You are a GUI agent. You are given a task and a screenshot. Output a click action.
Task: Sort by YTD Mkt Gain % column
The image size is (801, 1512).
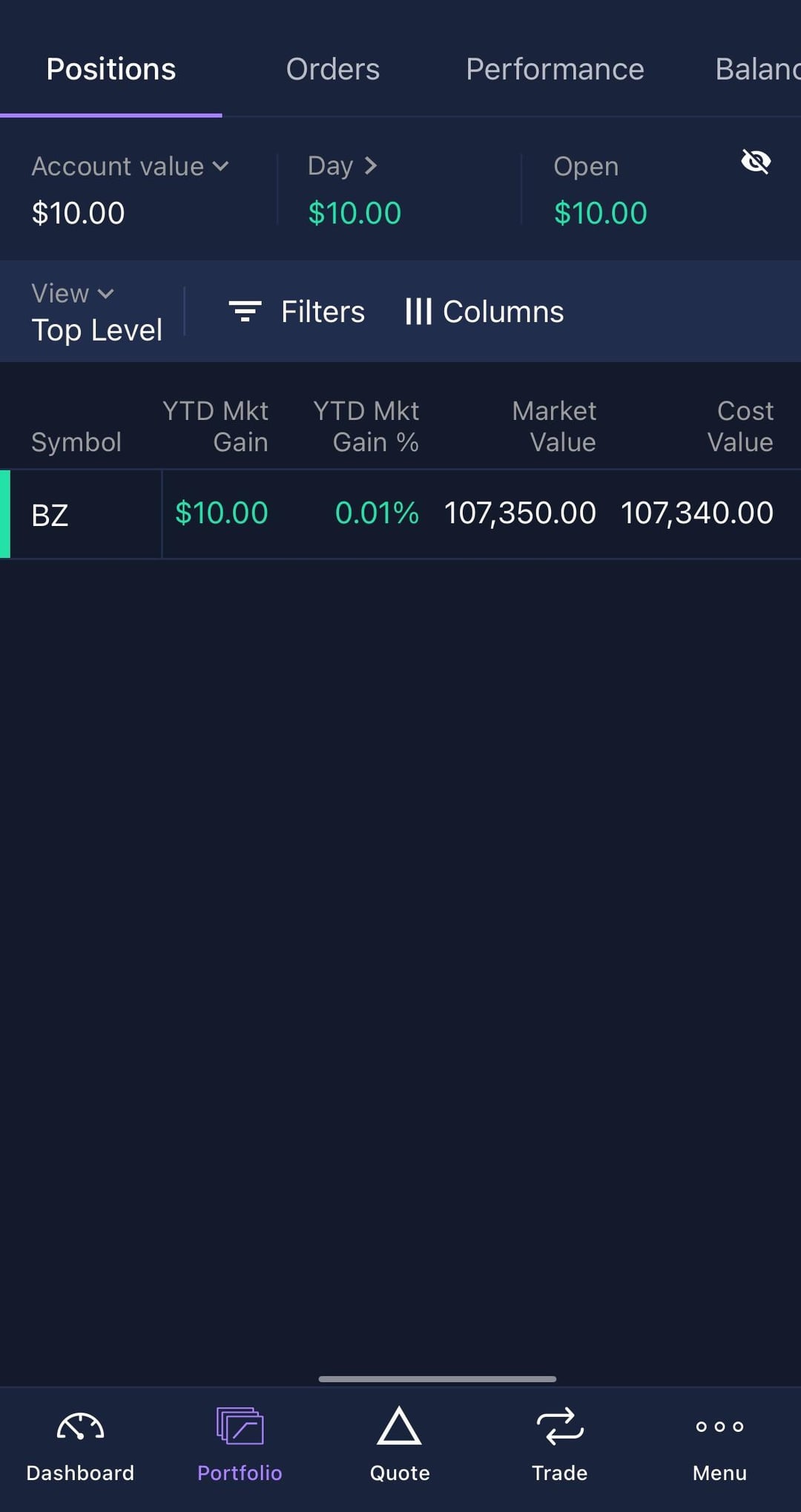click(x=366, y=427)
